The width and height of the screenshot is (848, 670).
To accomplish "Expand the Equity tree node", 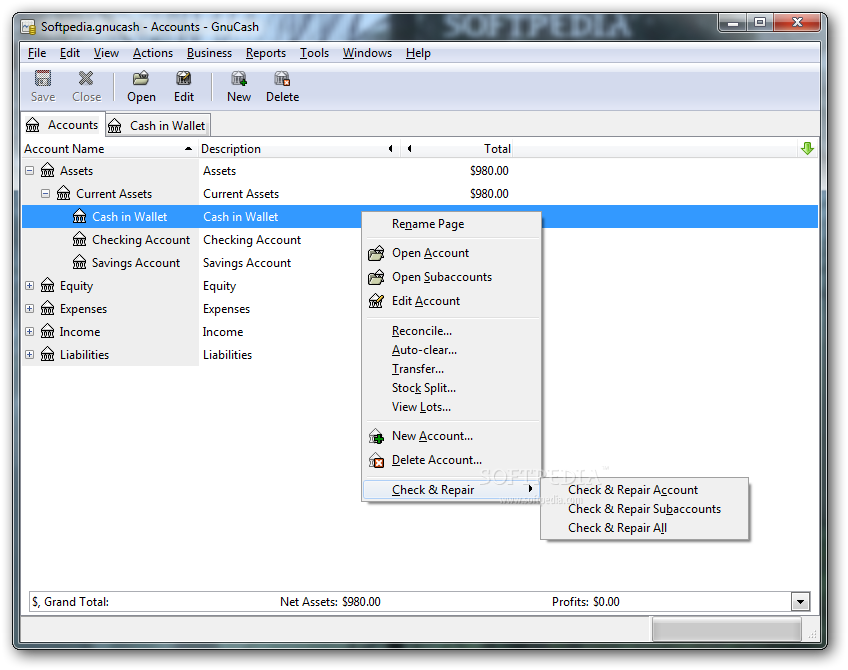I will coord(30,285).
